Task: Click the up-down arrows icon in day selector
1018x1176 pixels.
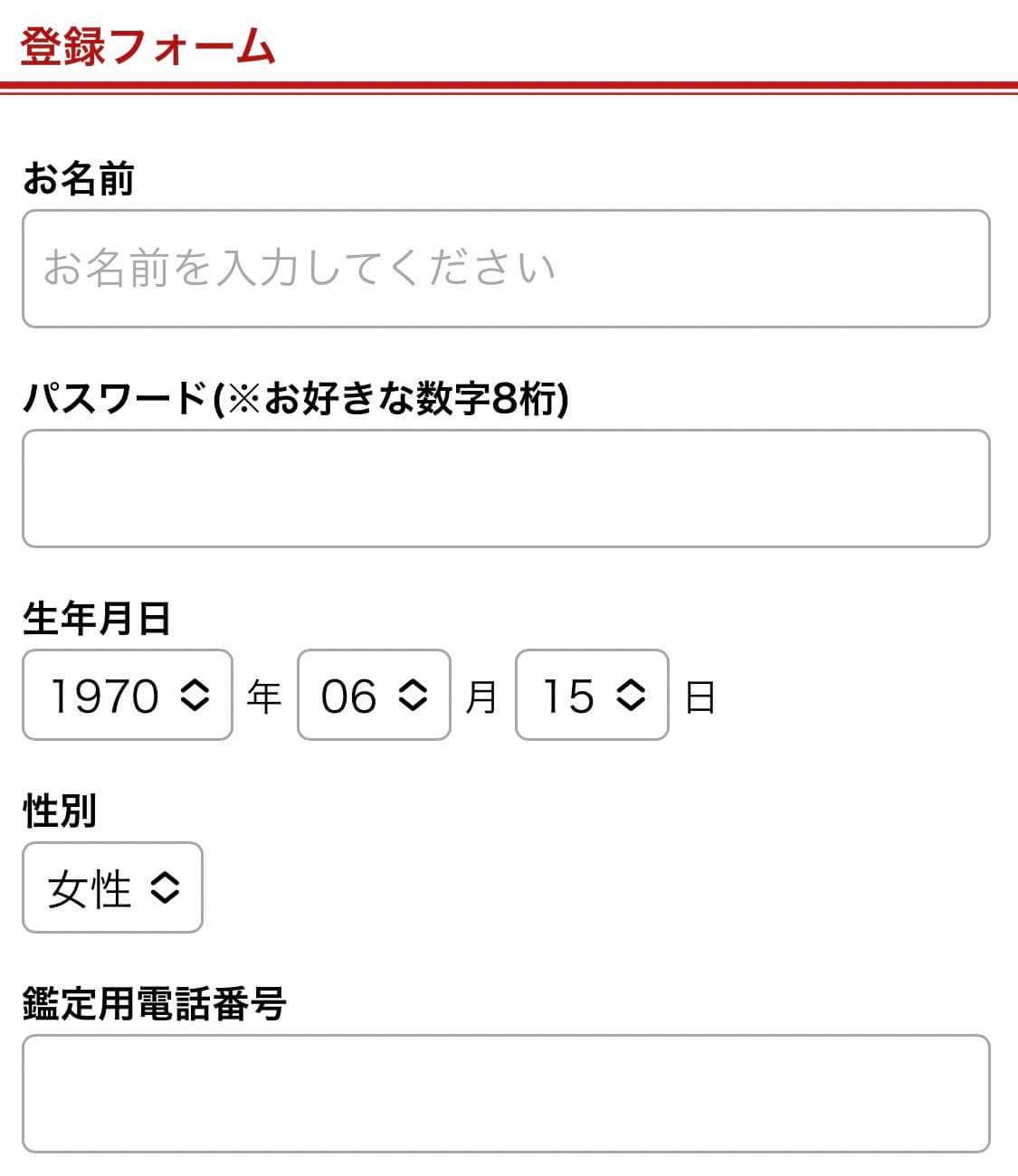Action: (x=631, y=695)
